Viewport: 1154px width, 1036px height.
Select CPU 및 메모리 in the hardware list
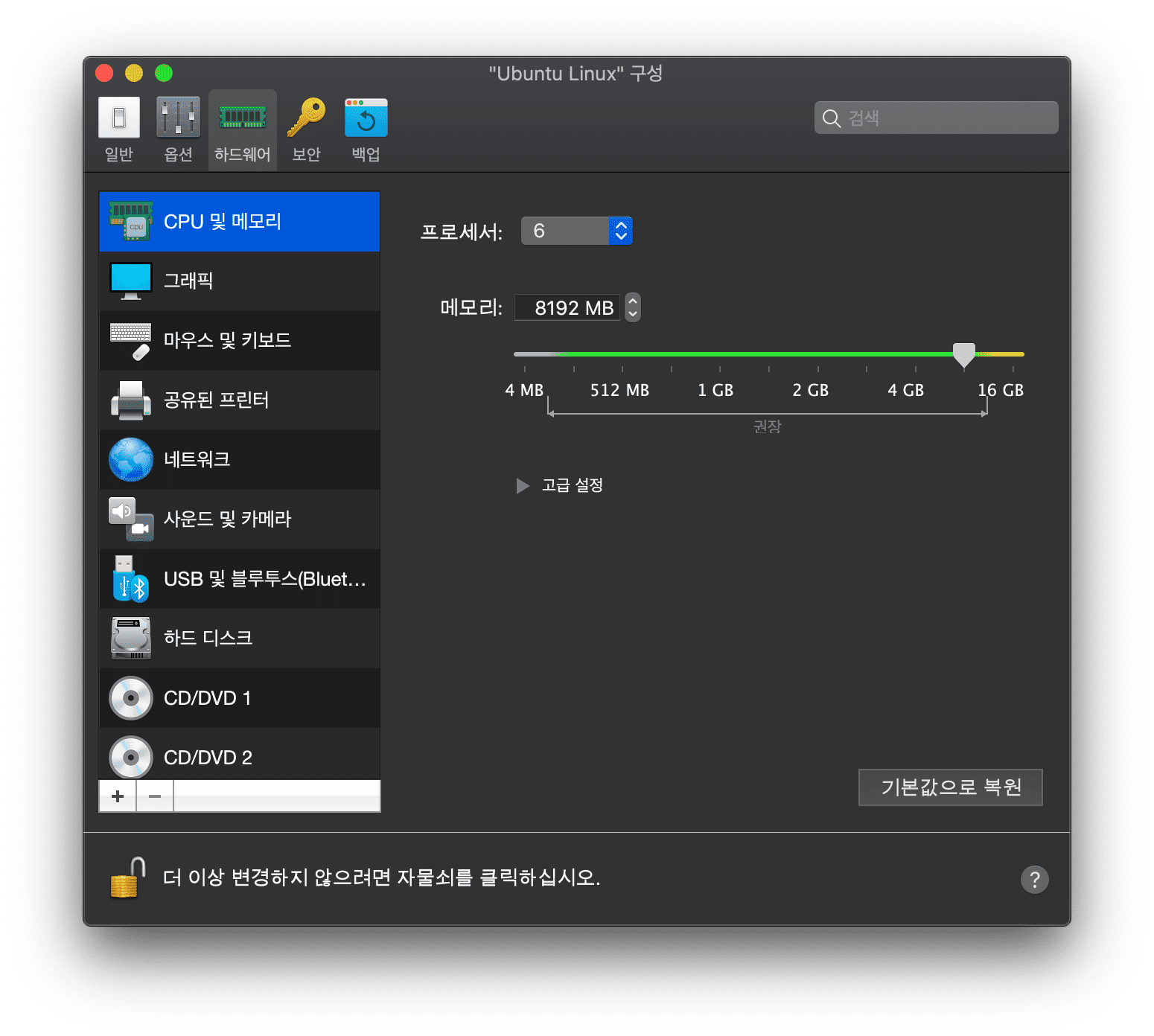click(240, 221)
